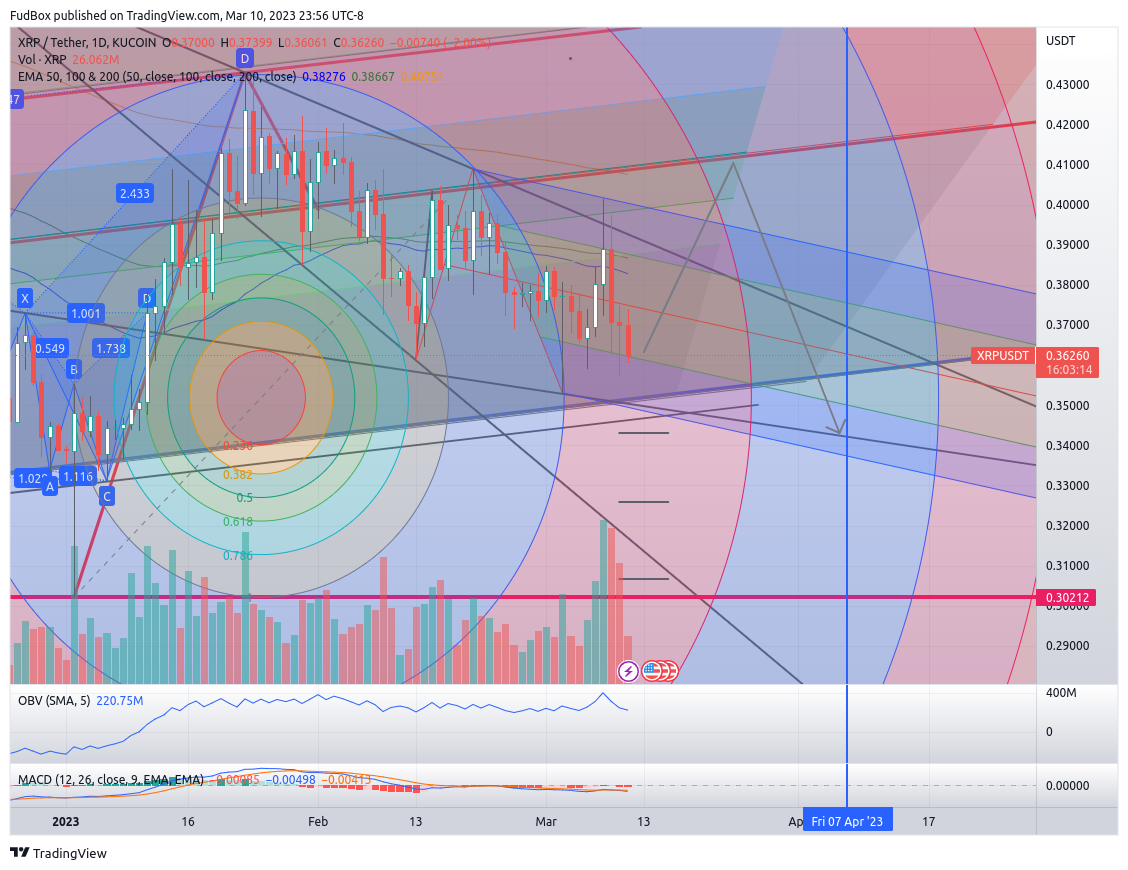Click the 0.40000 price axis label

click(1068, 204)
